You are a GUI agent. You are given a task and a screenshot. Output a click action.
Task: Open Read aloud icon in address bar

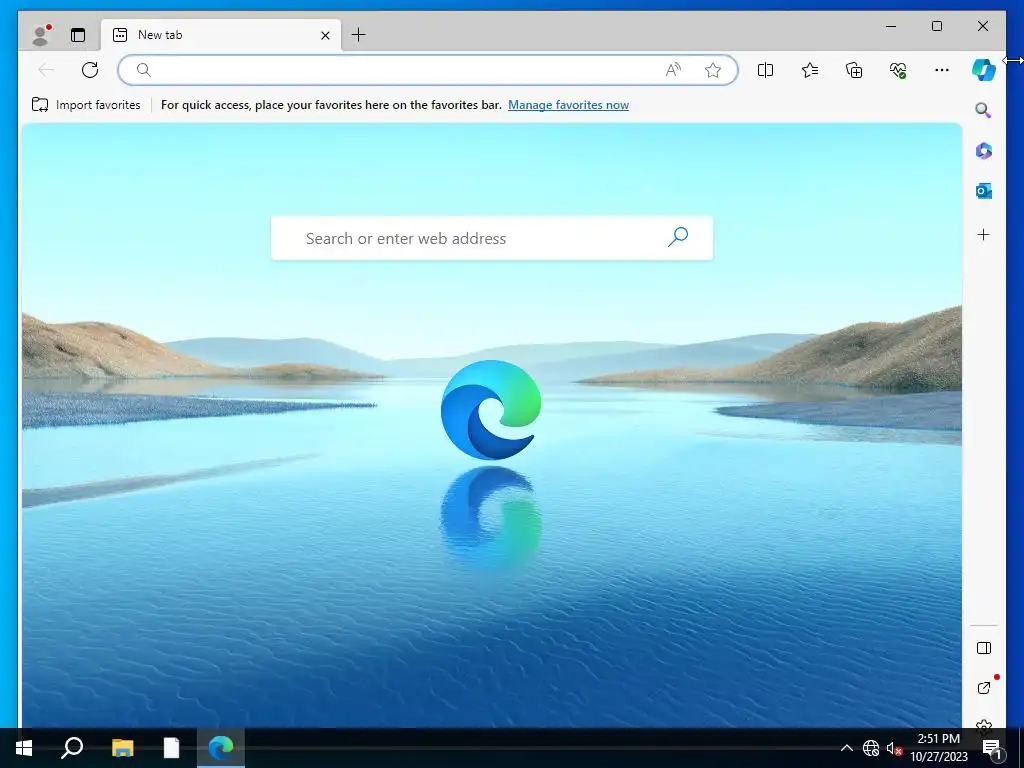pos(673,70)
